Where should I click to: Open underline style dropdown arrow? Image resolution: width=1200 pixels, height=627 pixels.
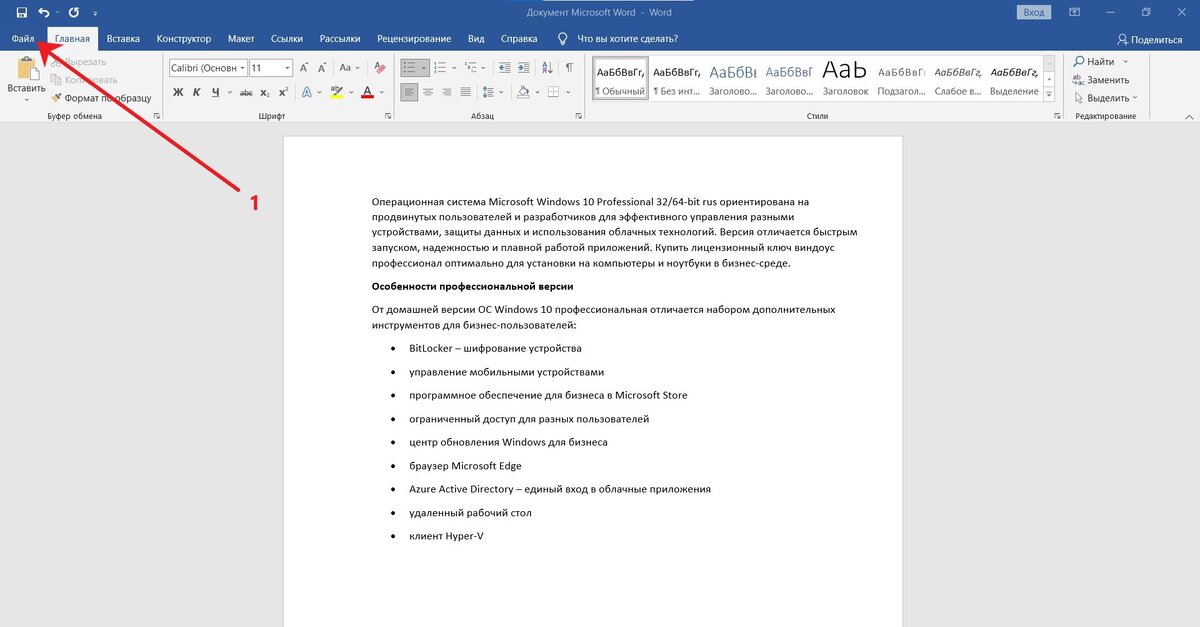pos(229,92)
